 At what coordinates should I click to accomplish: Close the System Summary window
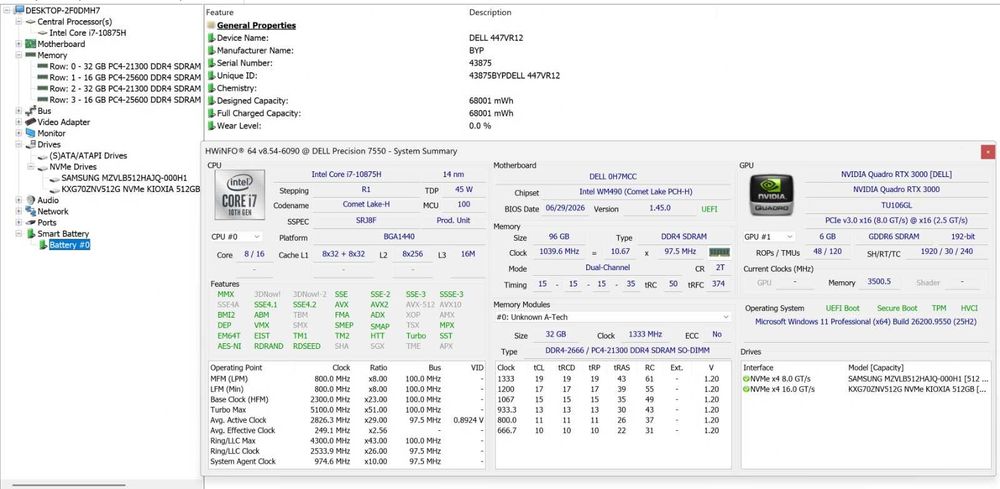[988, 151]
